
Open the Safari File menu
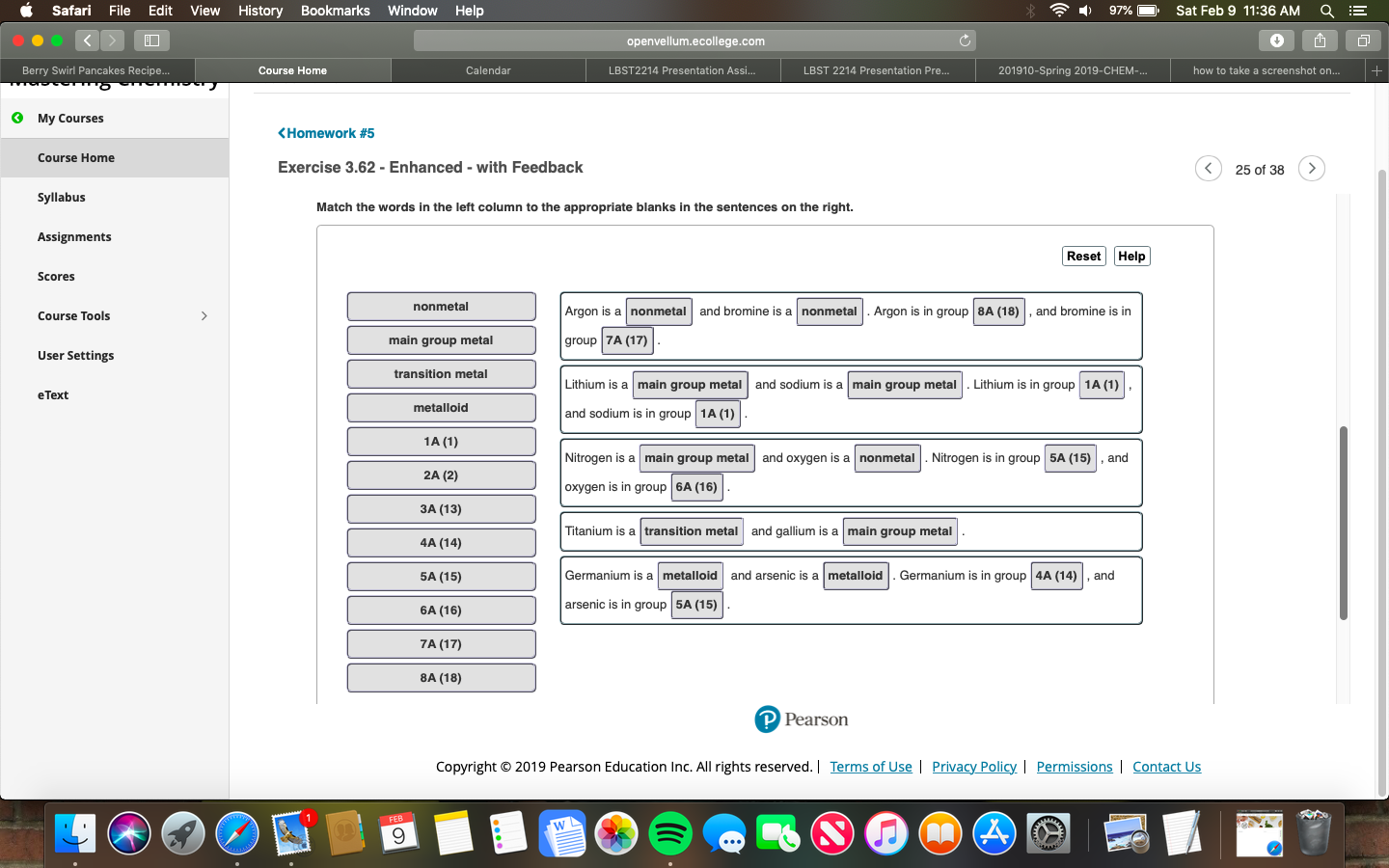click(x=120, y=11)
